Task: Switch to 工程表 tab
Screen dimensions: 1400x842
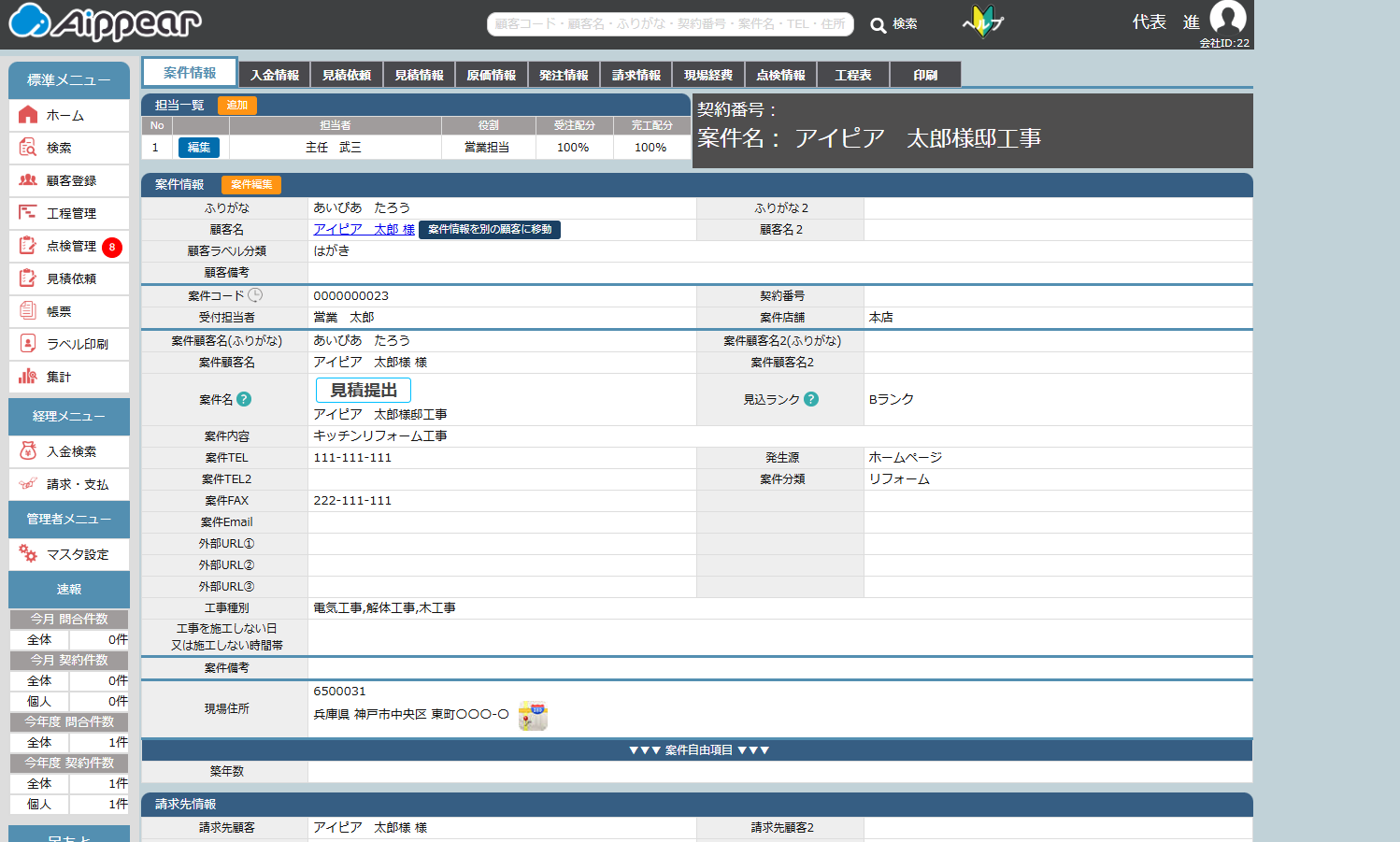Action: click(x=853, y=75)
